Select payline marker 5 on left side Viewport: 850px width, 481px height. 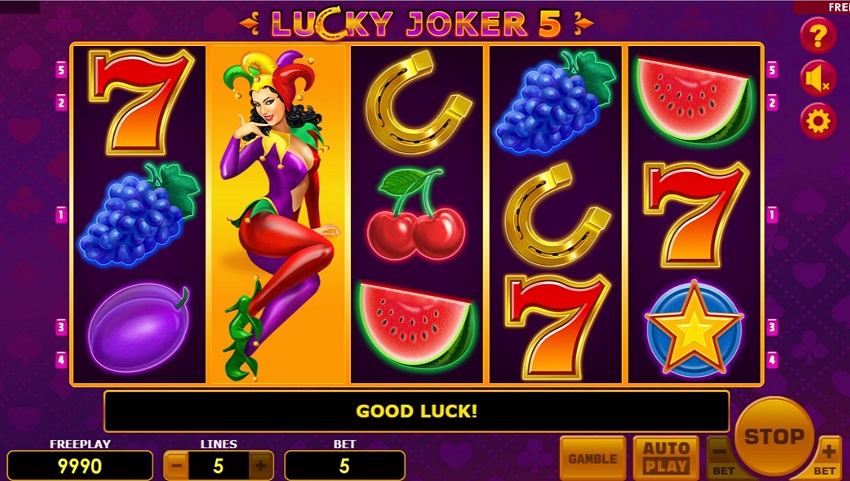61,69
